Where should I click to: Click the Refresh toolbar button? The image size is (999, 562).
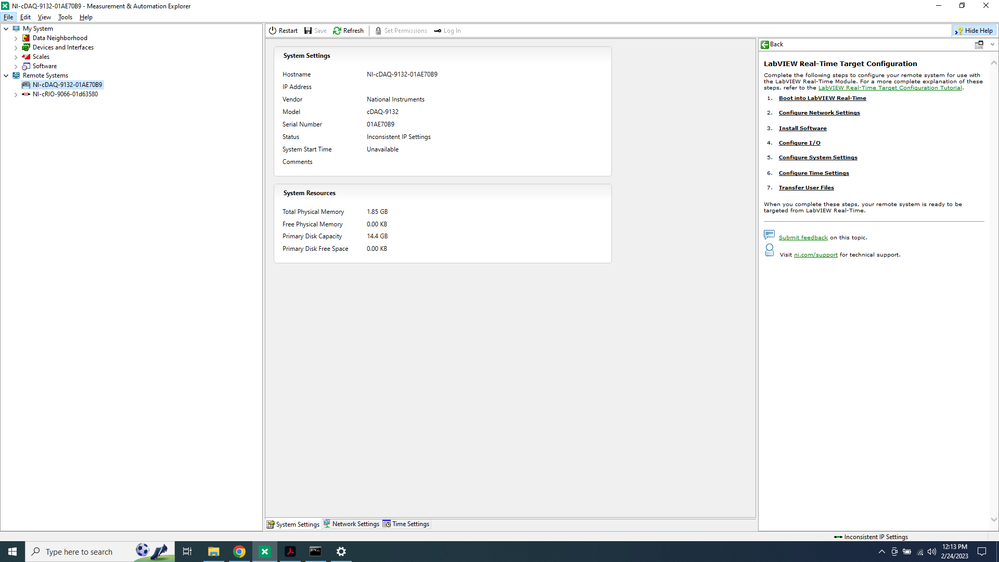click(x=348, y=31)
